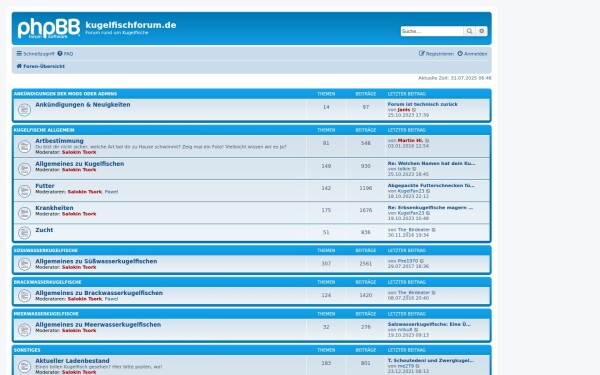Click forum icon beside Brackwasserkugelfischen
This screenshot has width=600, height=375.
[24, 296]
